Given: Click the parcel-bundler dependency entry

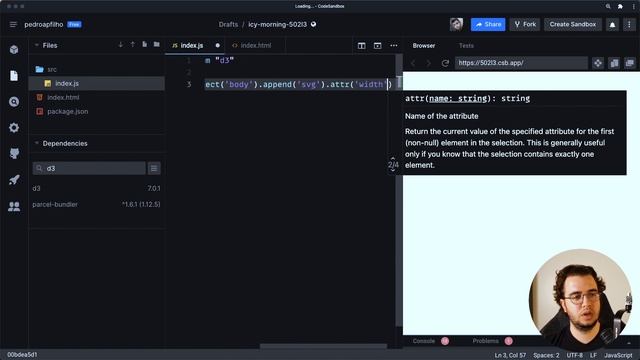Looking at the screenshot, I should (96, 204).
